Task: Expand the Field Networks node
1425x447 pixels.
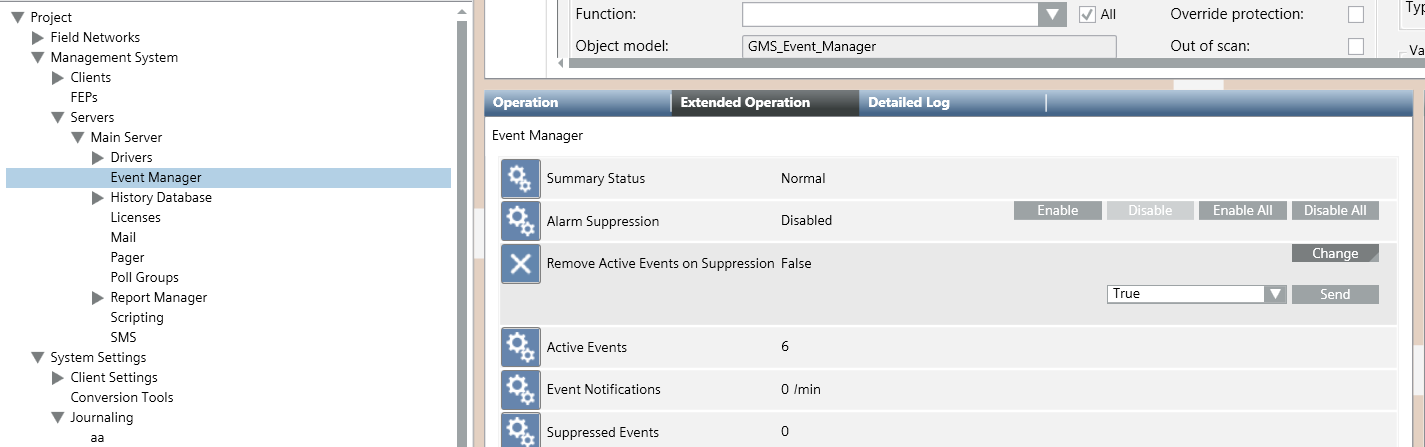Action: [38, 38]
